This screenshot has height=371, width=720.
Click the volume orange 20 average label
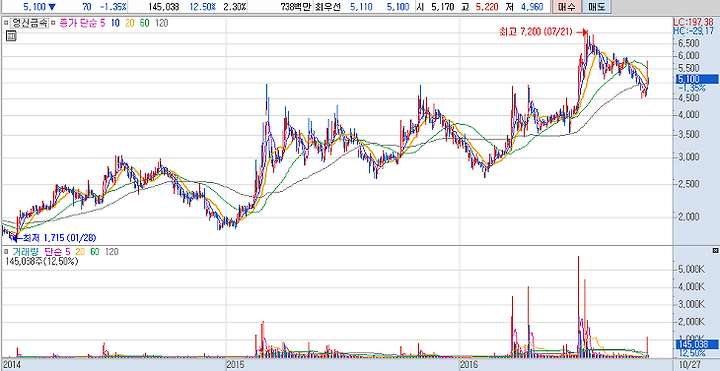pyautogui.click(x=80, y=251)
